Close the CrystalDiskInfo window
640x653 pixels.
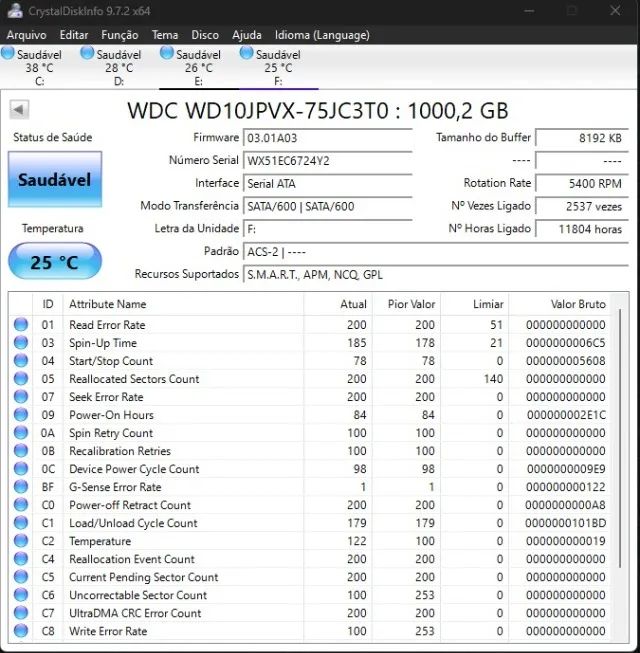615,10
